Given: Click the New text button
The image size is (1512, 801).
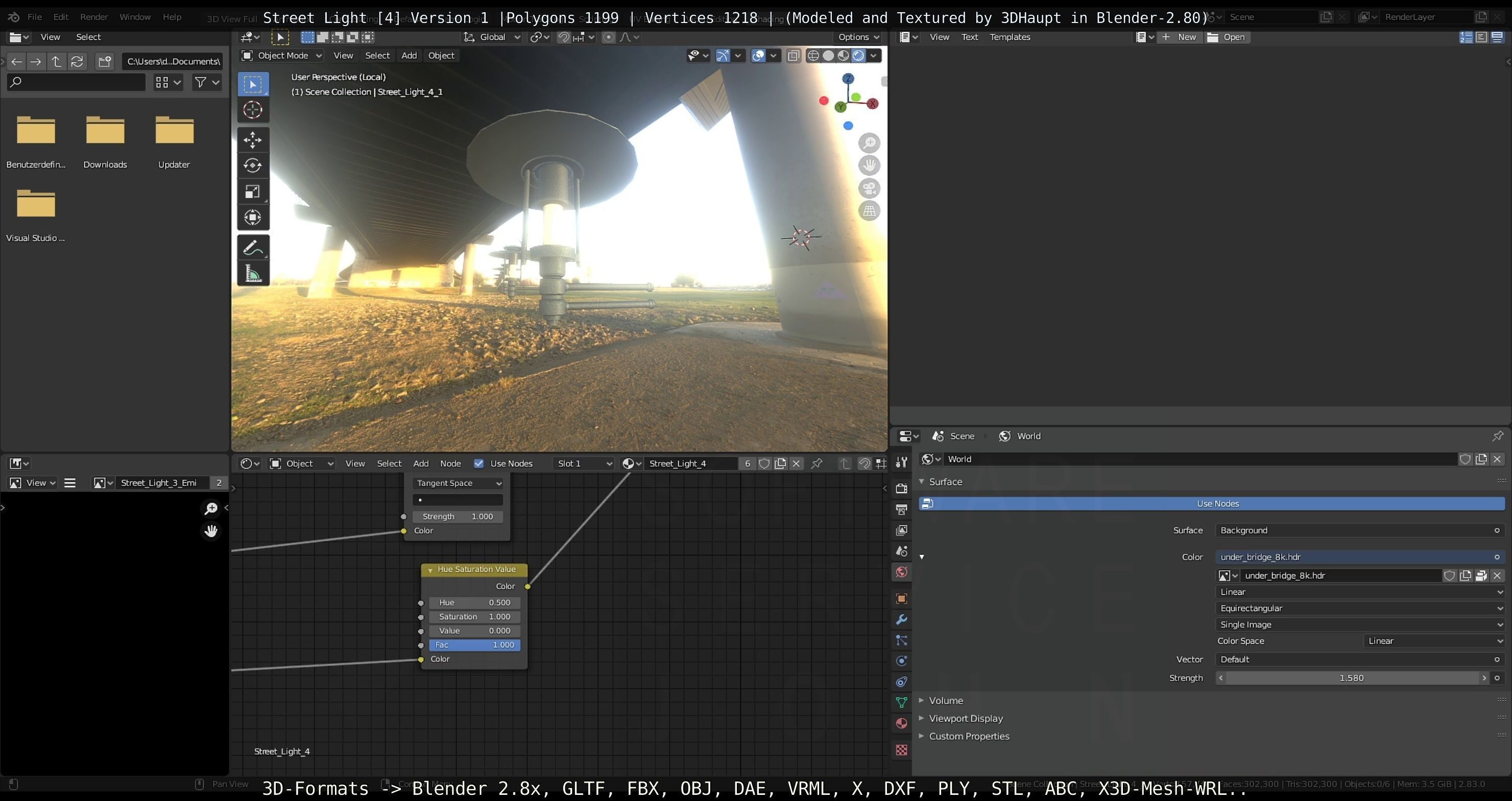Looking at the screenshot, I should click(1180, 37).
